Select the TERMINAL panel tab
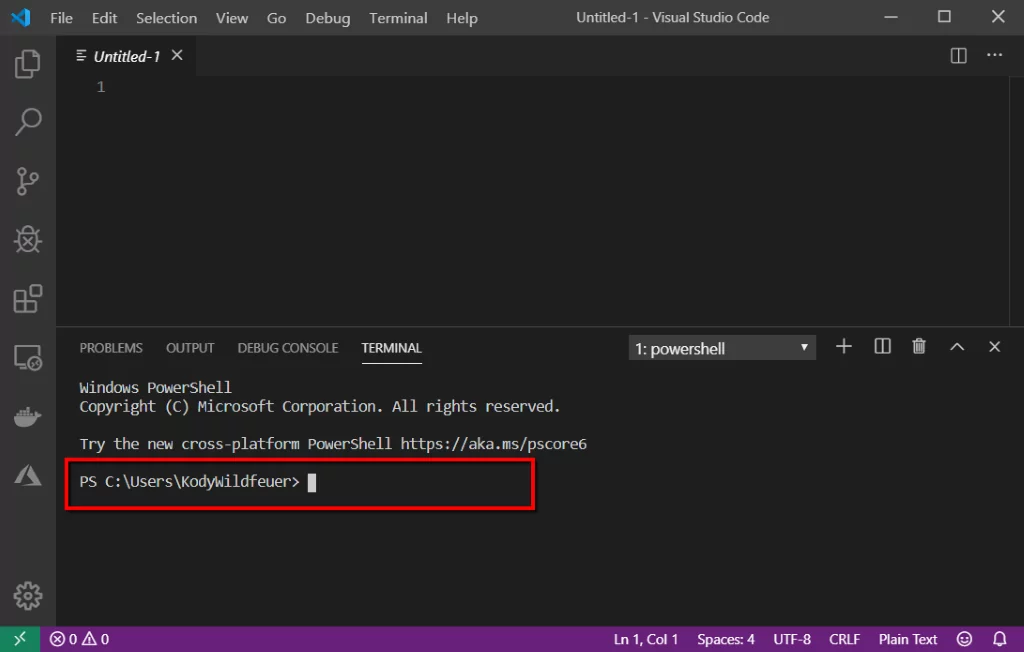The height and width of the screenshot is (652, 1024). tap(392, 348)
